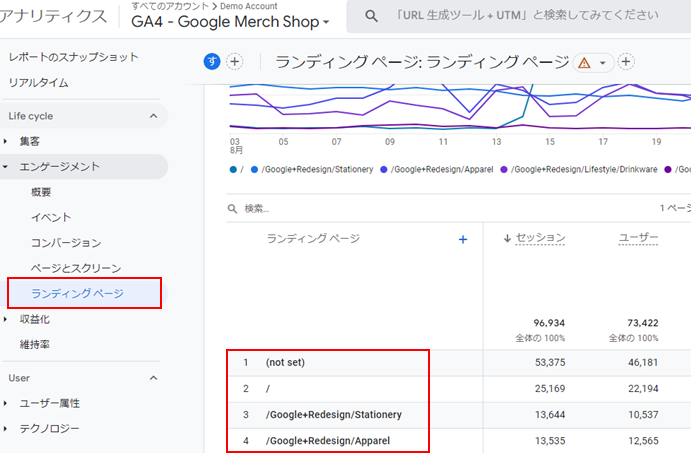The height and width of the screenshot is (453, 691).
Task: Open the GA4 - Google Merch Shop property dropdown
Action: [x=230, y=22]
